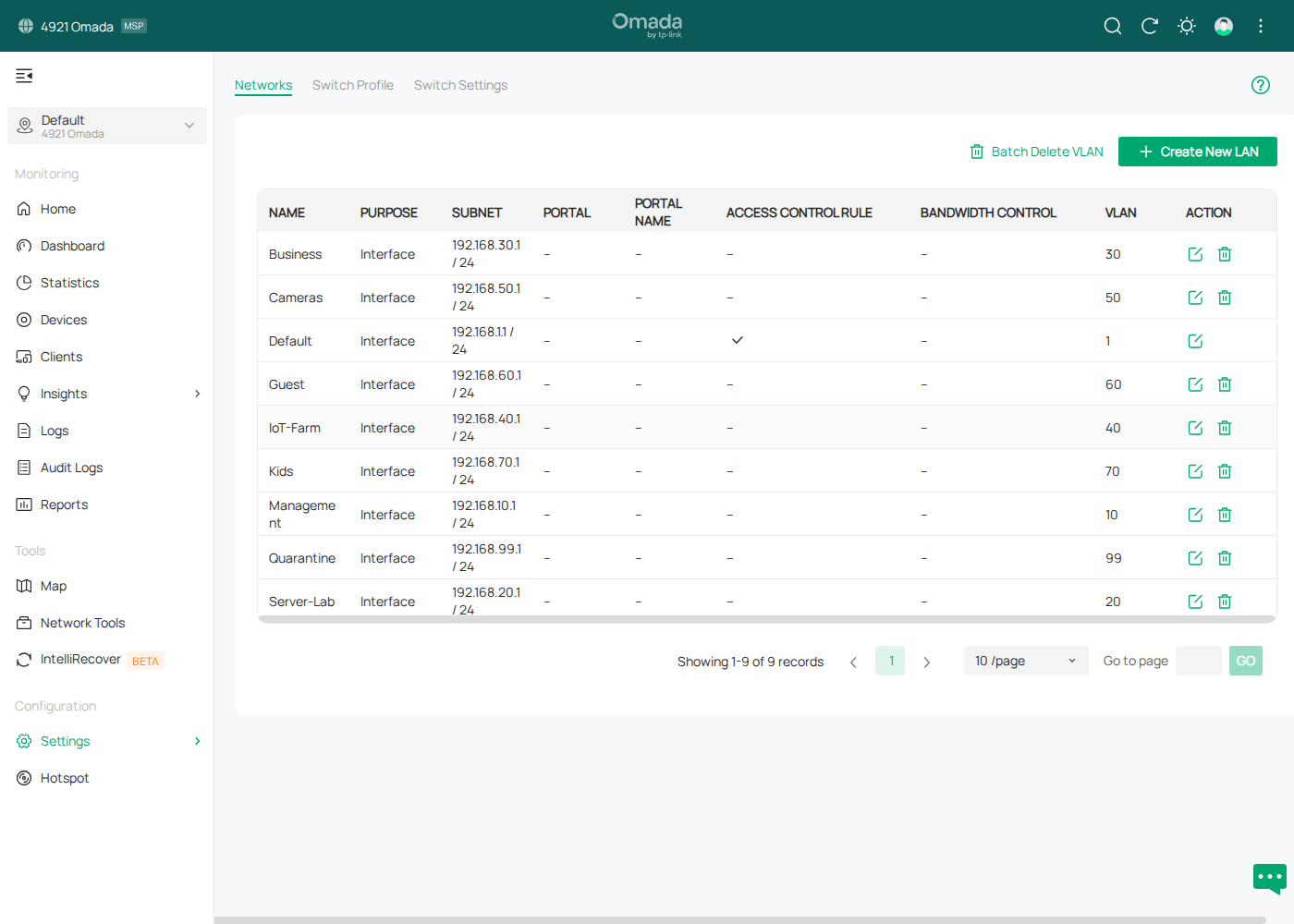Open the three-dot more options menu
1294x924 pixels.
1261,26
